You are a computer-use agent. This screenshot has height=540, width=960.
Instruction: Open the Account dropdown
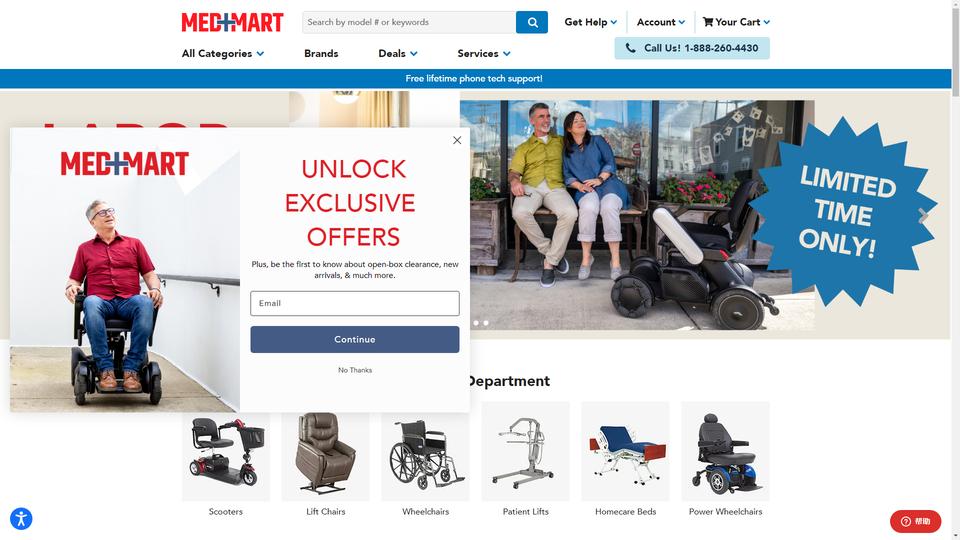pyautogui.click(x=661, y=22)
